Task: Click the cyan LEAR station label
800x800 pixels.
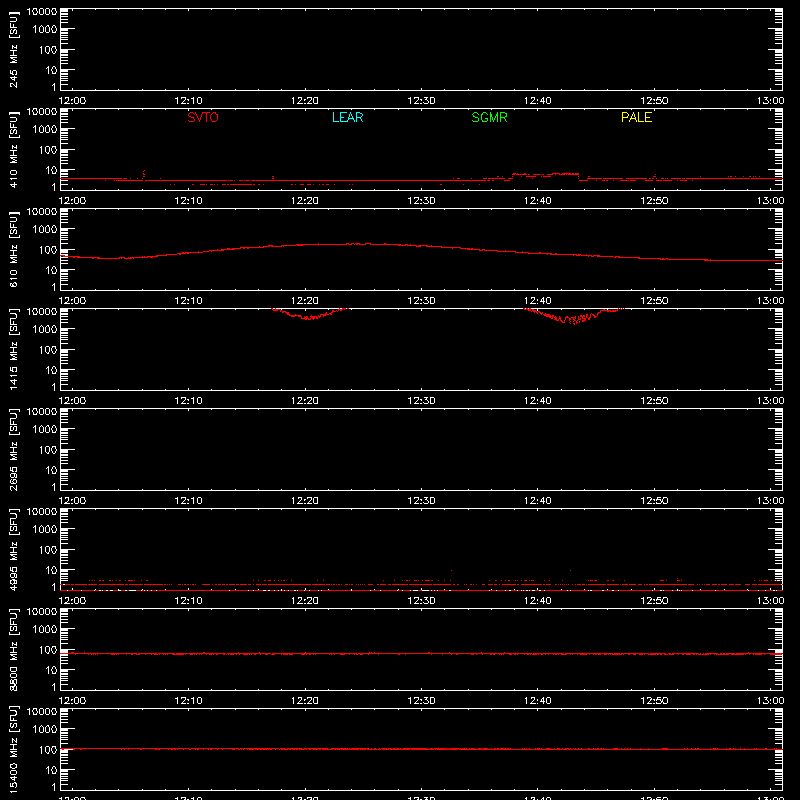Action: [347, 117]
